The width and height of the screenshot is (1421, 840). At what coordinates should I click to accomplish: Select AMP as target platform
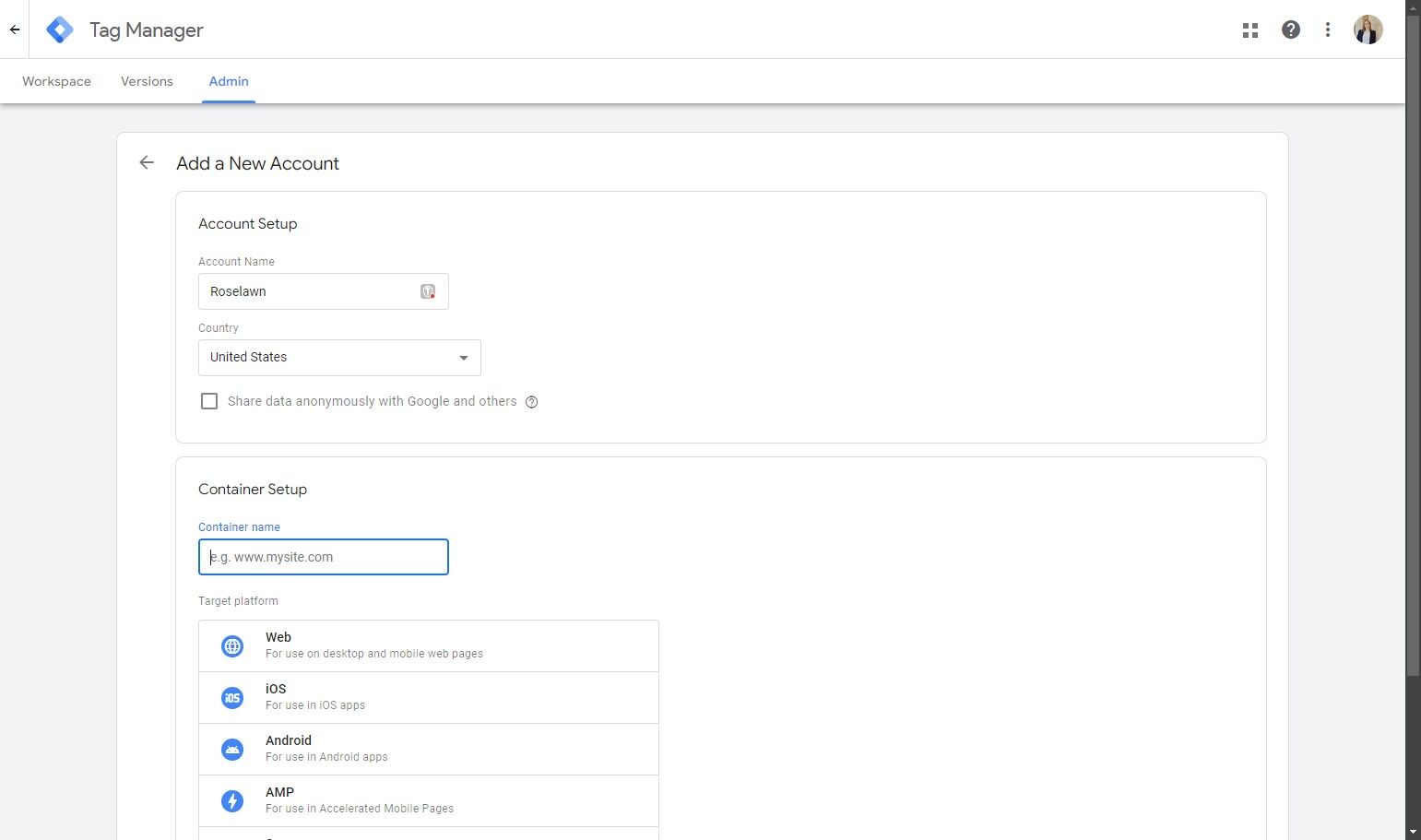429,801
